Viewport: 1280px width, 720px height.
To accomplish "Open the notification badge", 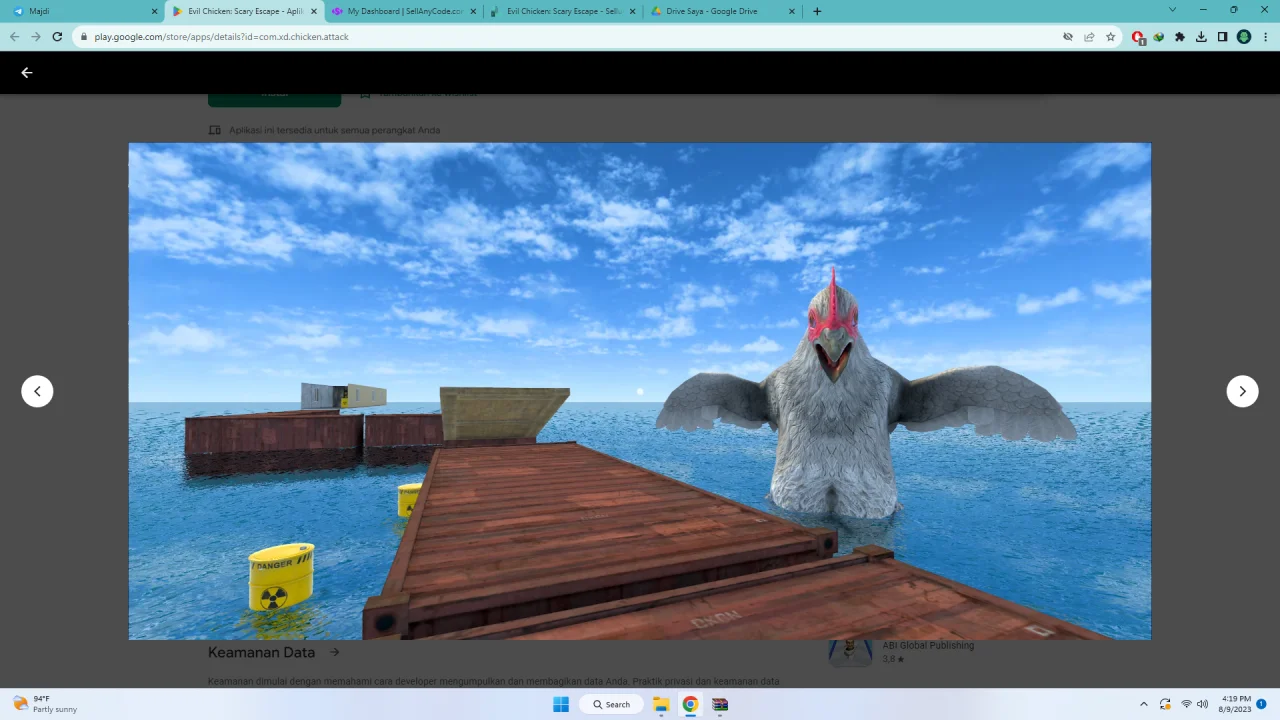I will point(1262,704).
